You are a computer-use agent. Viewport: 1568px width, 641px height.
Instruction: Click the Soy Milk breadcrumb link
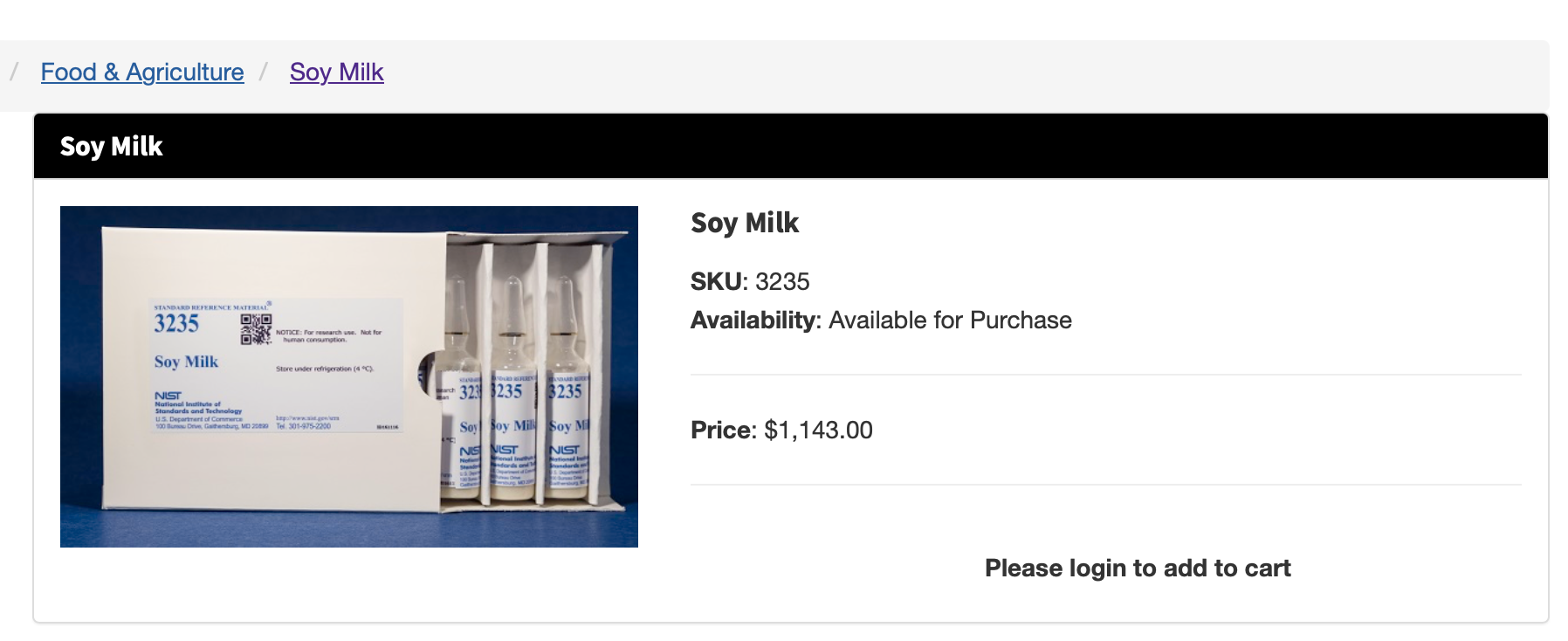click(336, 72)
